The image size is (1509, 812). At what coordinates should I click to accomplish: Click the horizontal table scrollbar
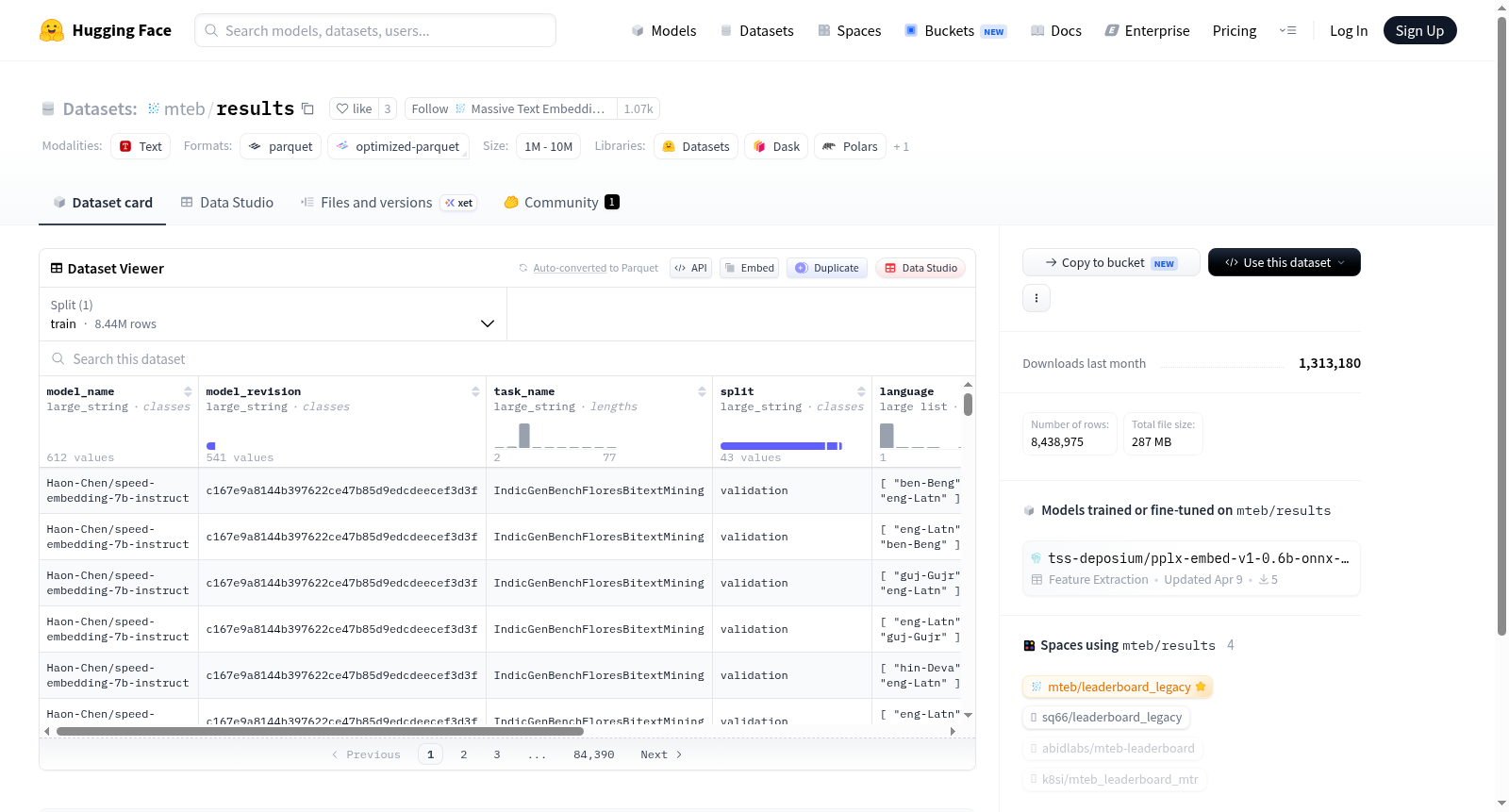(320, 731)
